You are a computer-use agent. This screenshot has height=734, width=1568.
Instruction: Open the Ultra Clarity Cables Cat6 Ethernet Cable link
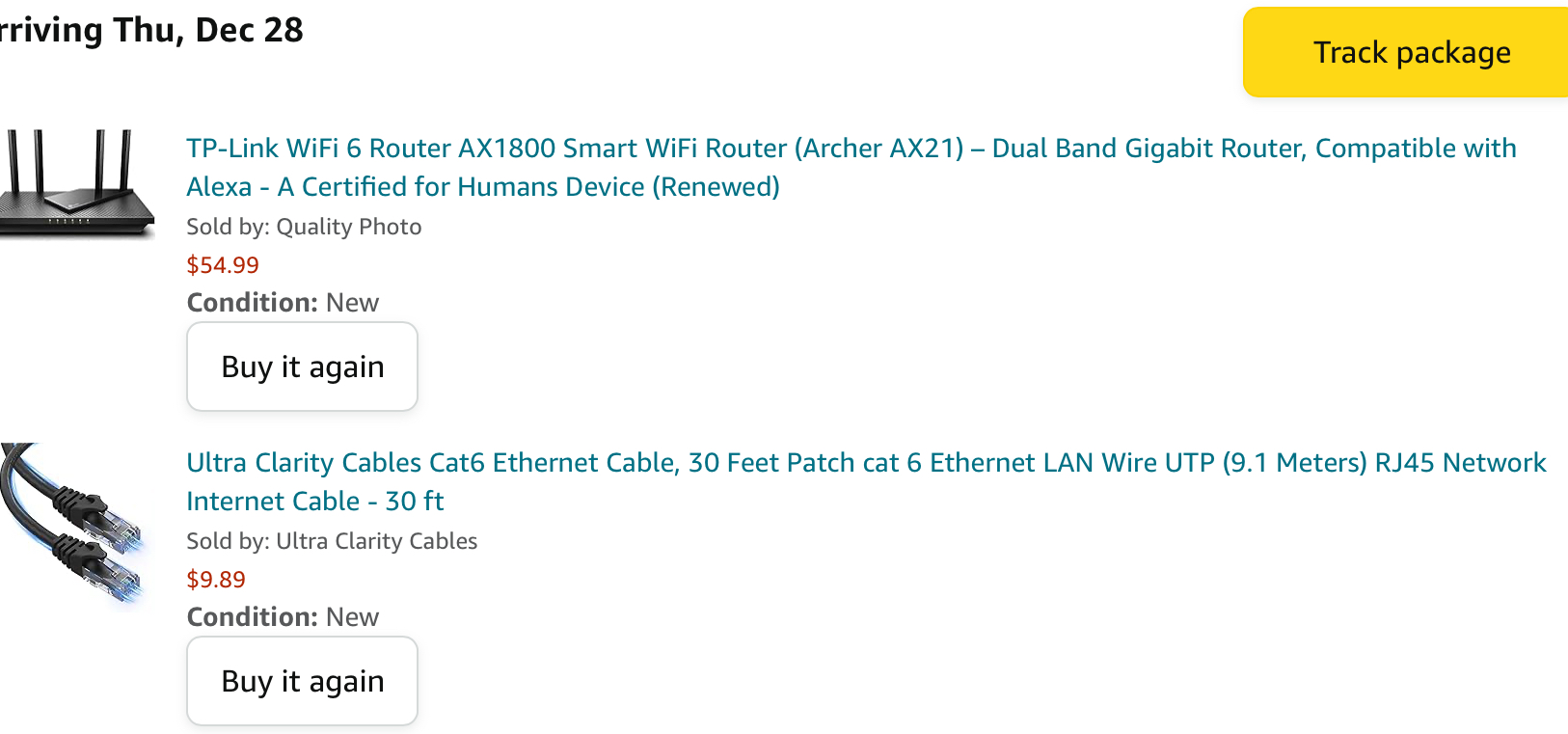pyautogui.click(x=434, y=463)
